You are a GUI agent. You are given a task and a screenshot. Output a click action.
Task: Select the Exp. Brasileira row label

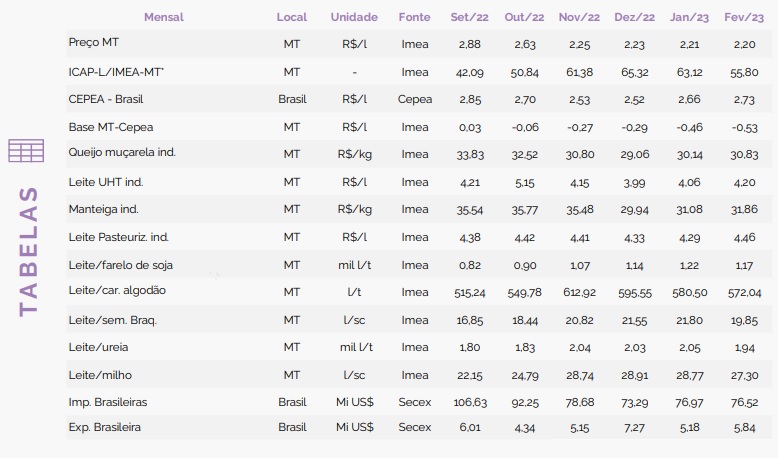tap(105, 427)
